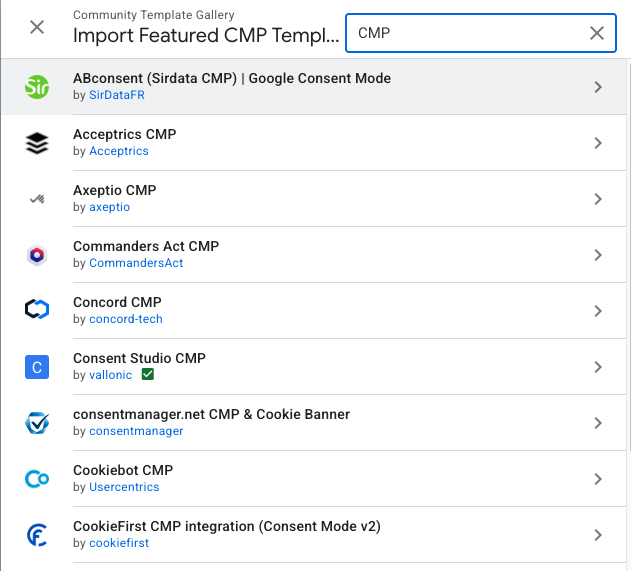
Task: Click the Sirdata ABconsent logo icon
Action: 37,87
